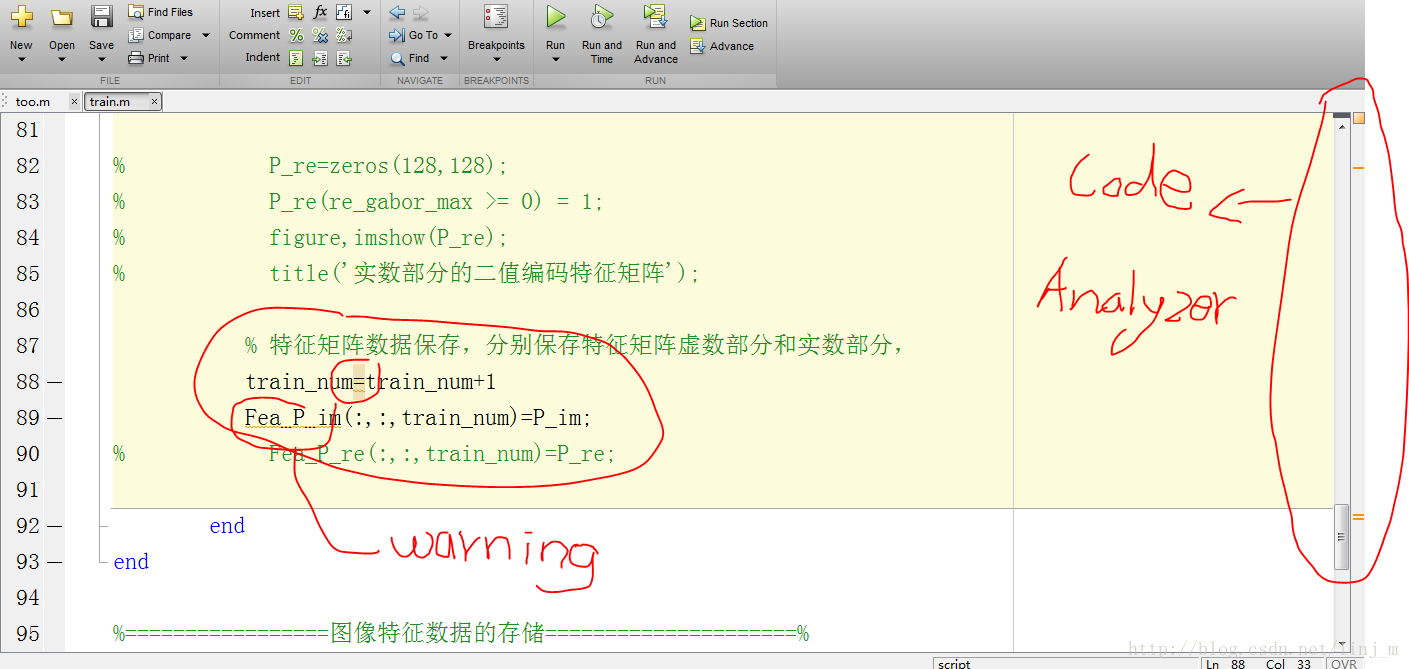
Task: Click the Run Section button
Action: coord(730,23)
